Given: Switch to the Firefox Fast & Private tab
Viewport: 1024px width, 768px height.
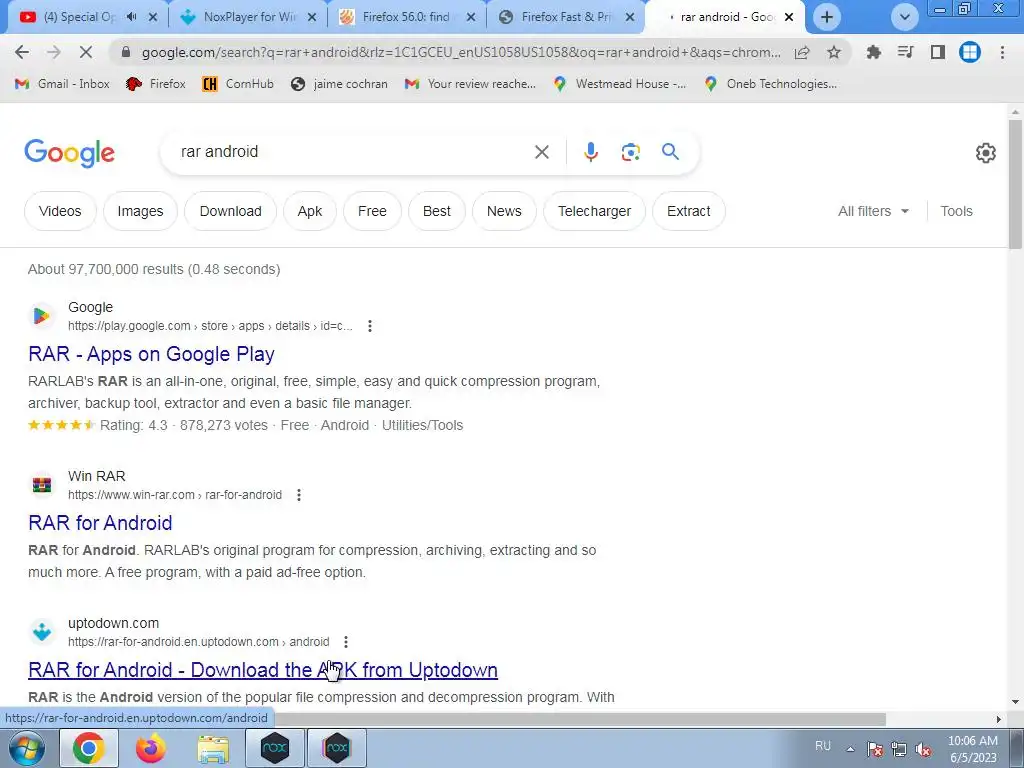Looking at the screenshot, I should pyautogui.click(x=566, y=17).
